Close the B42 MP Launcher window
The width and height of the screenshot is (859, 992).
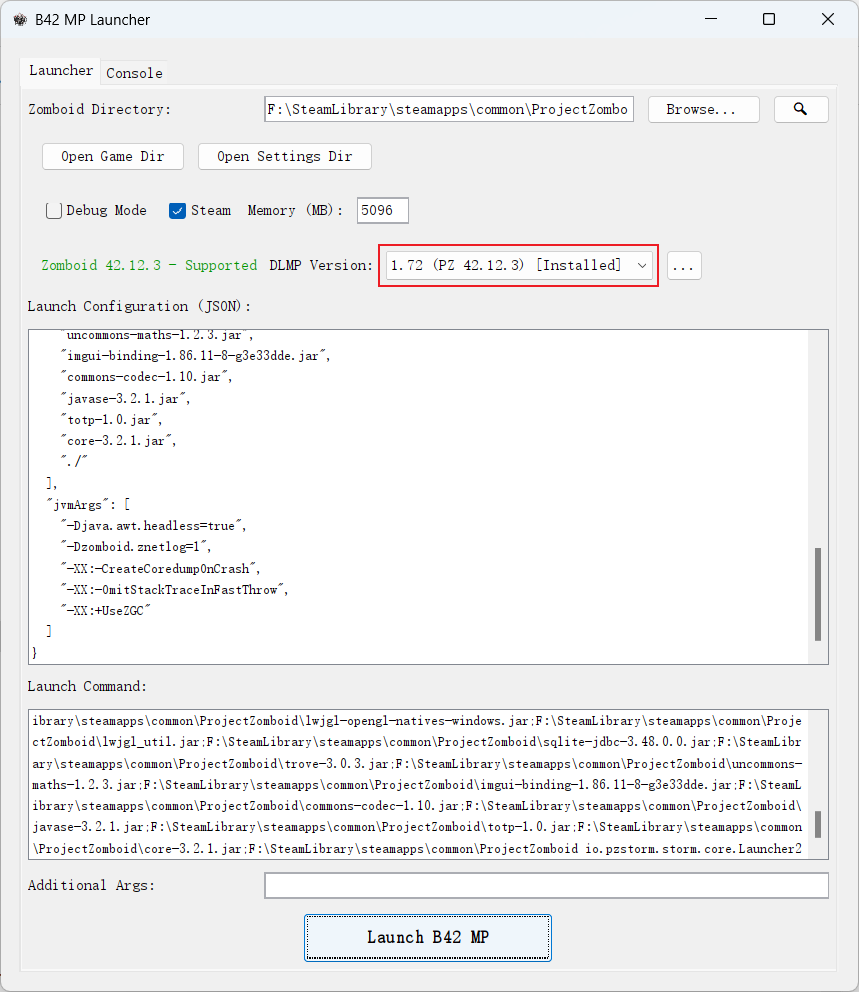pyautogui.click(x=827, y=20)
